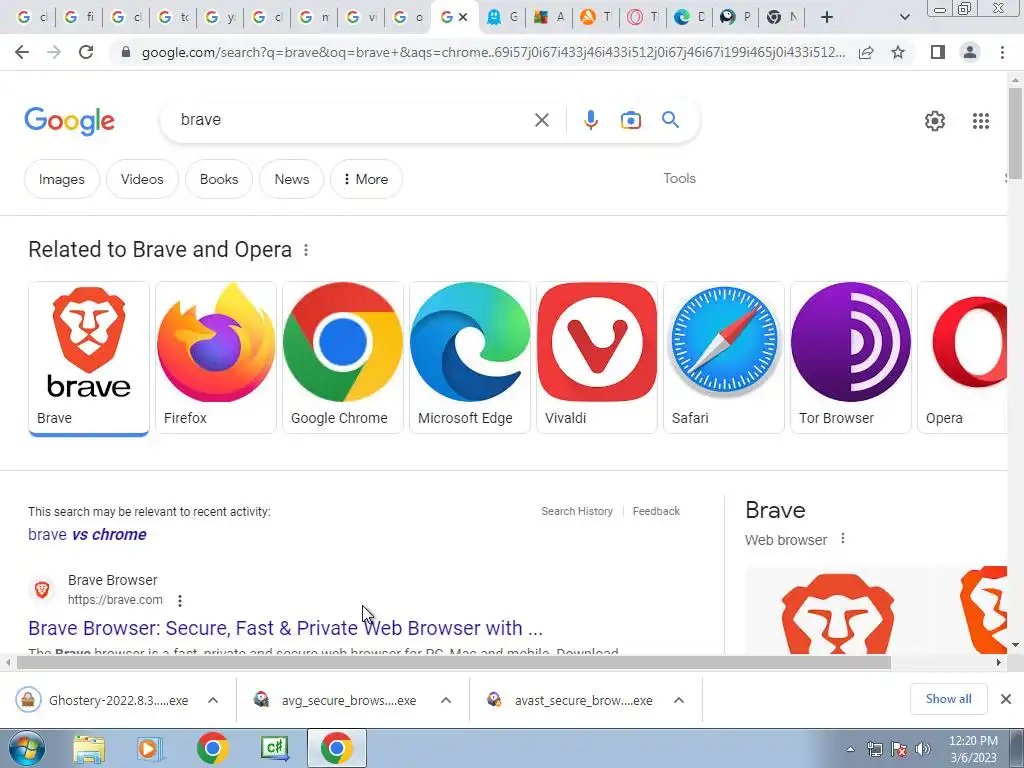Open the three-dot menu beside https://brave.com

point(180,600)
